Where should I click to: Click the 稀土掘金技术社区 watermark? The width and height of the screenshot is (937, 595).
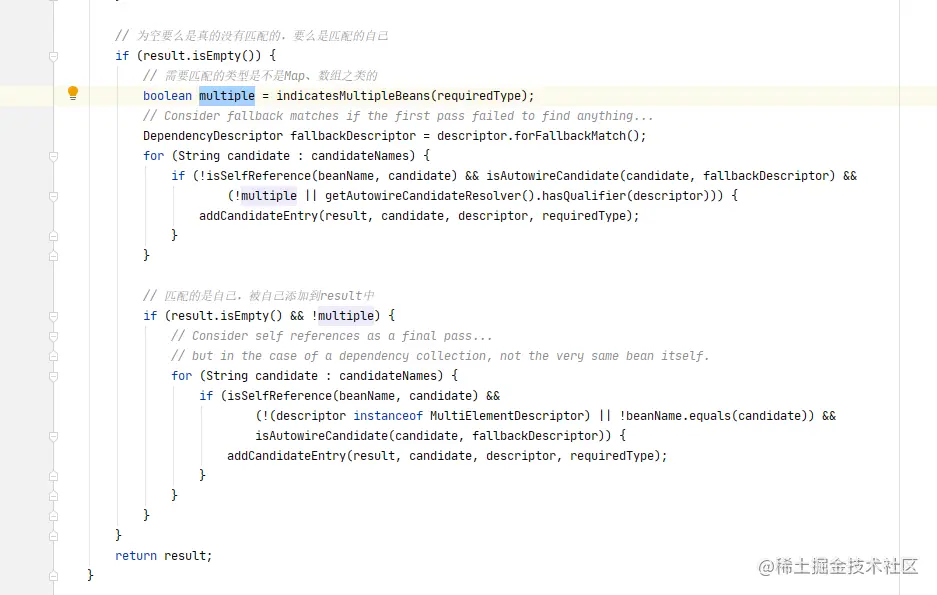838,566
